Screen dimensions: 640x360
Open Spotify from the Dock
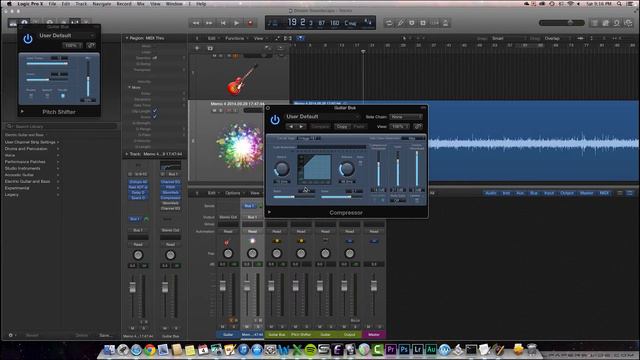click(x=310, y=350)
